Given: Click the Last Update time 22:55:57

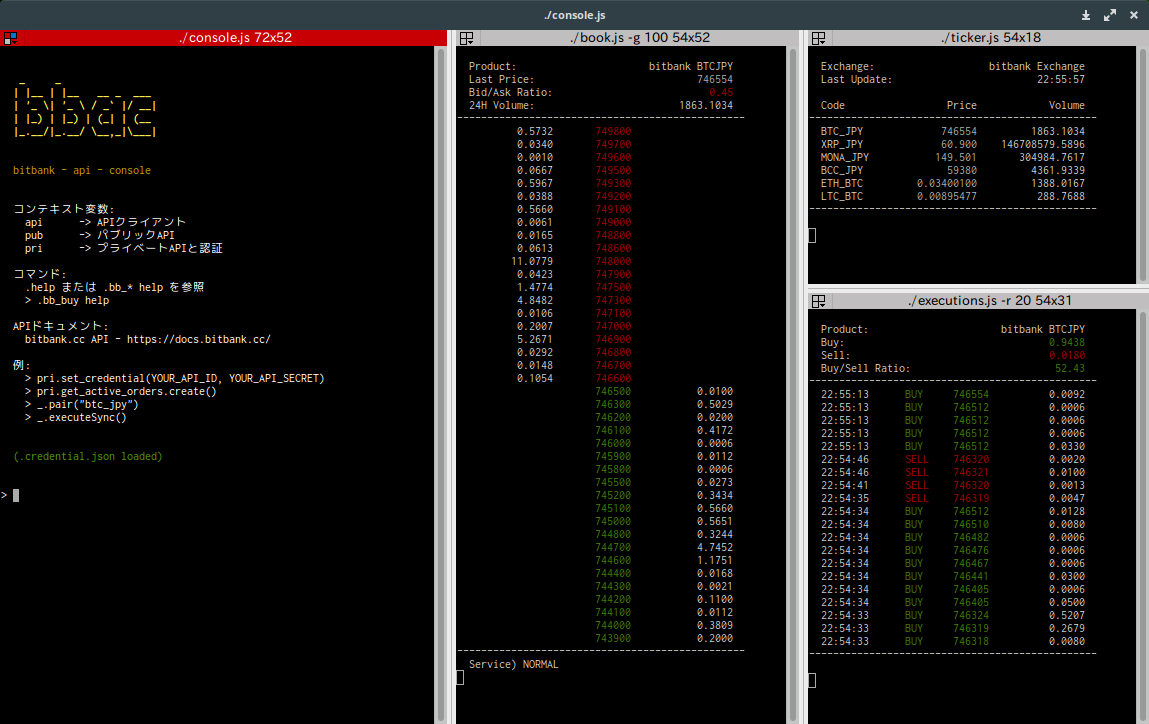Looking at the screenshot, I should (x=1060, y=79).
